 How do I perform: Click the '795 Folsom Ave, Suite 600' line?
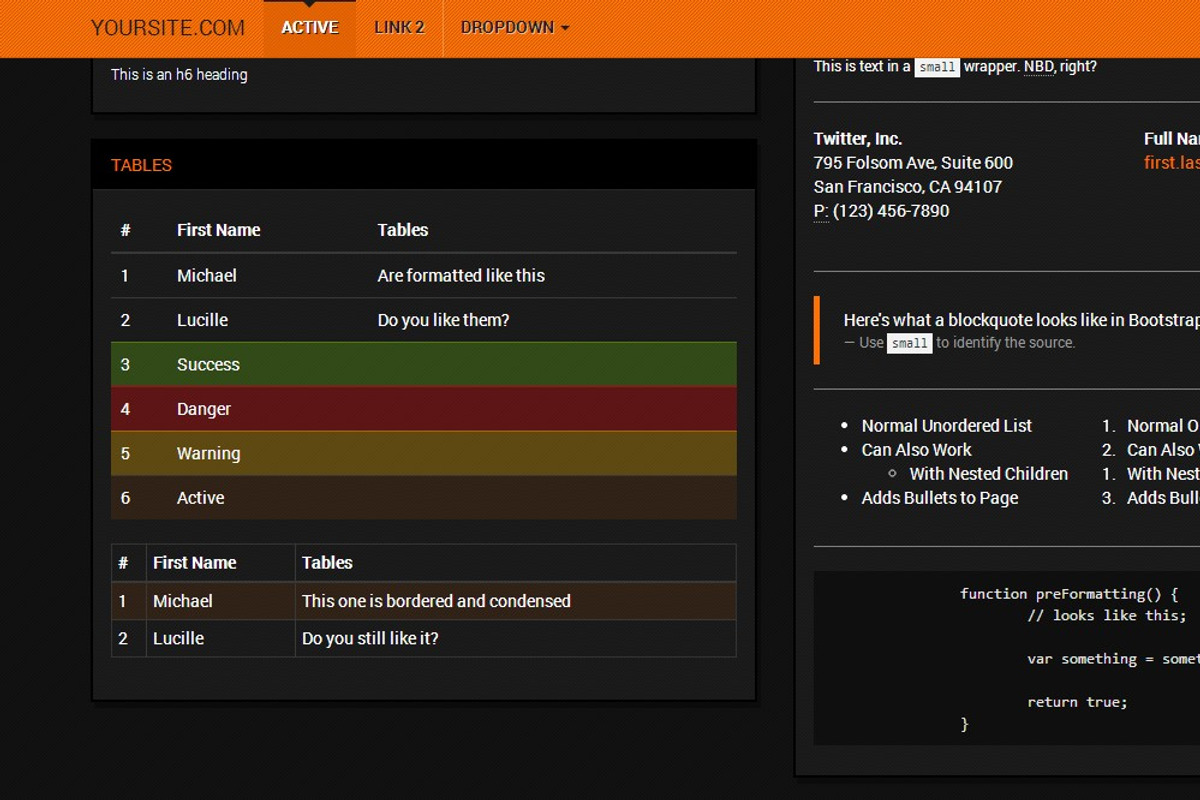[913, 163]
